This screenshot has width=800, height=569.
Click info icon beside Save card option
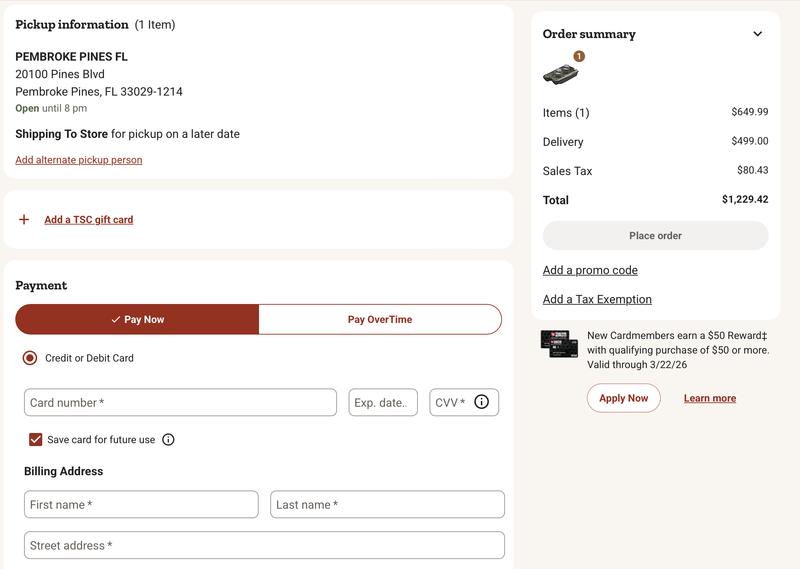pyautogui.click(x=168, y=439)
